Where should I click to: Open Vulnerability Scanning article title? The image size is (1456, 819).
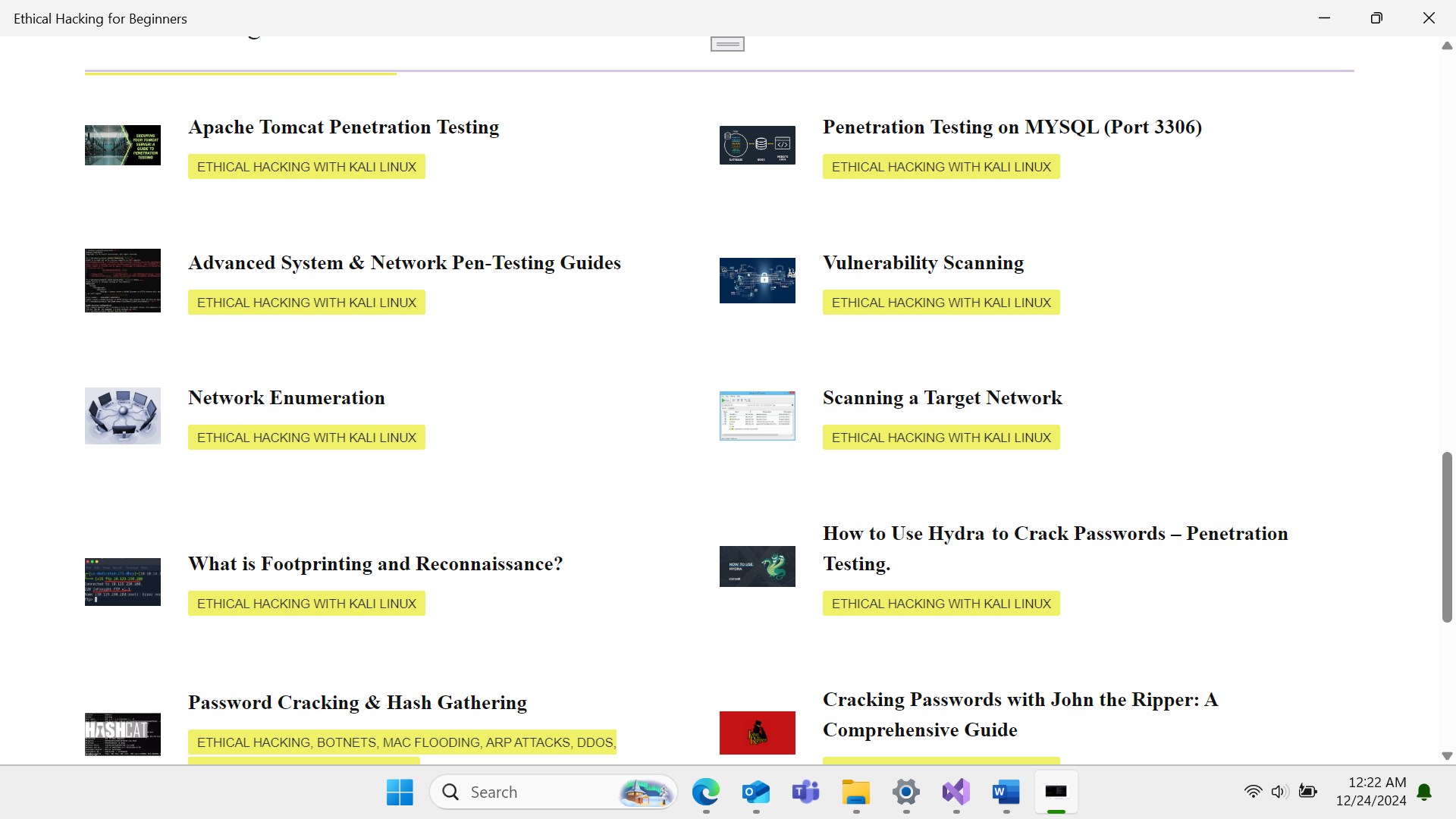point(923,262)
